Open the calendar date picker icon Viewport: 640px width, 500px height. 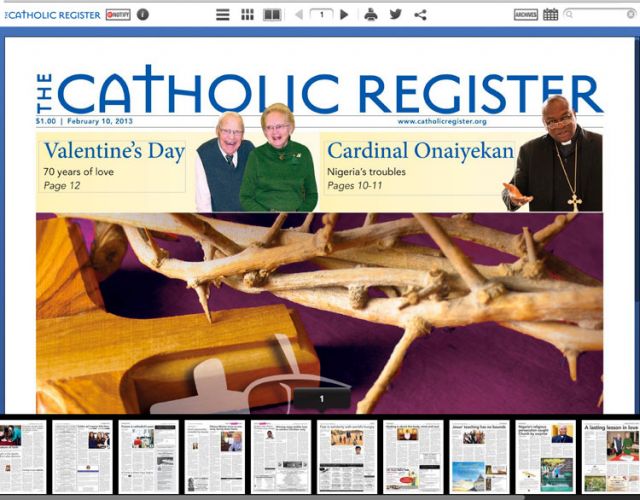(550, 15)
